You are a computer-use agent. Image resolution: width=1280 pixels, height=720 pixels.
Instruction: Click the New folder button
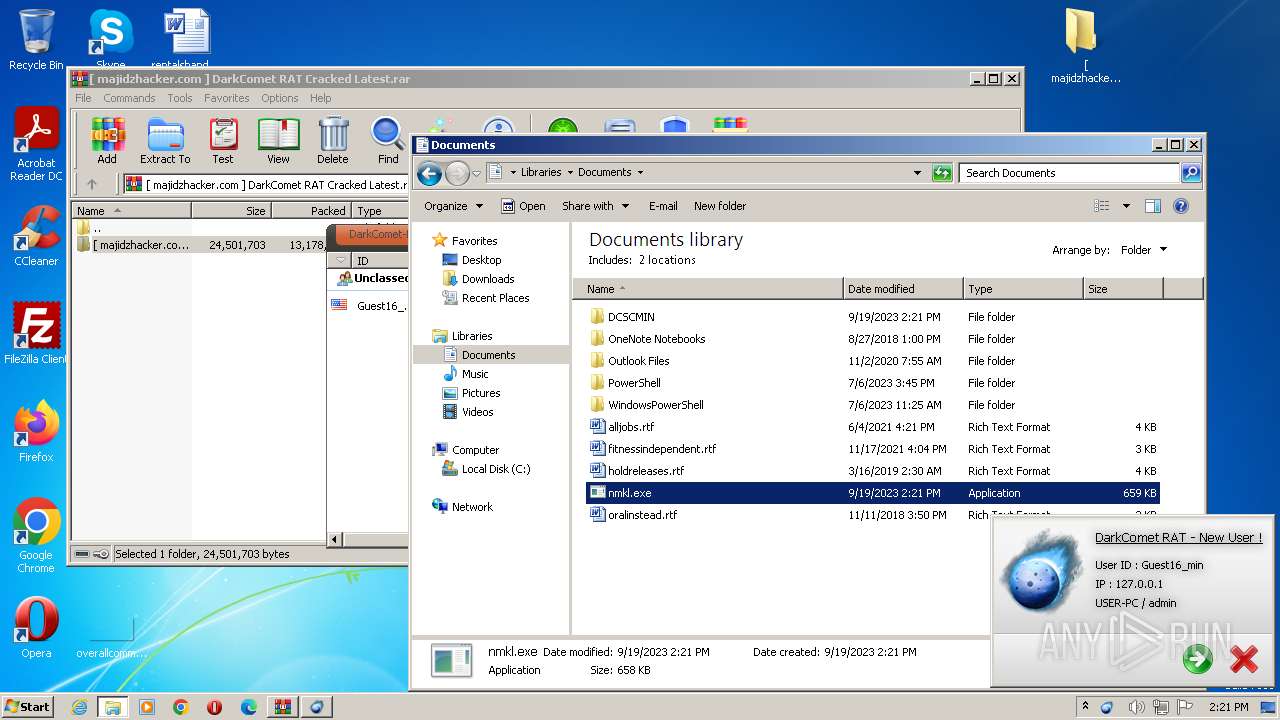[x=720, y=206]
